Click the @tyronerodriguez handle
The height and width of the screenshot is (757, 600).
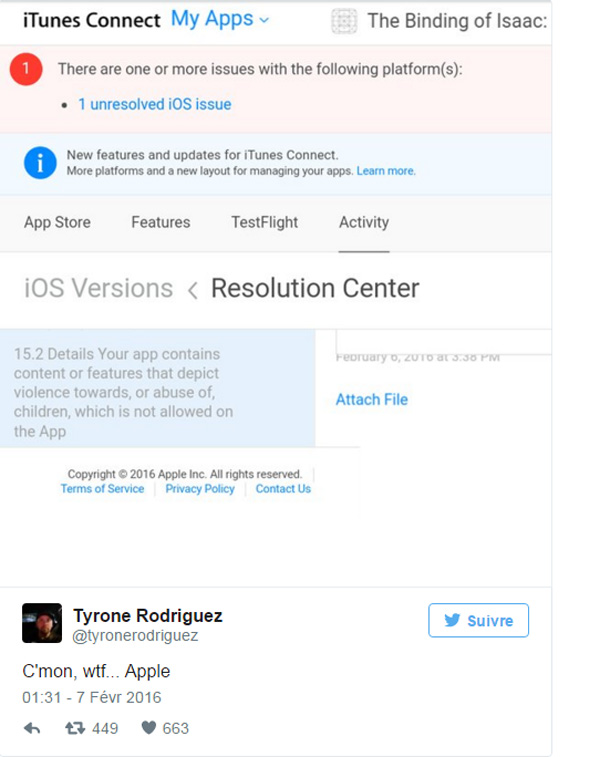pyautogui.click(x=135, y=635)
